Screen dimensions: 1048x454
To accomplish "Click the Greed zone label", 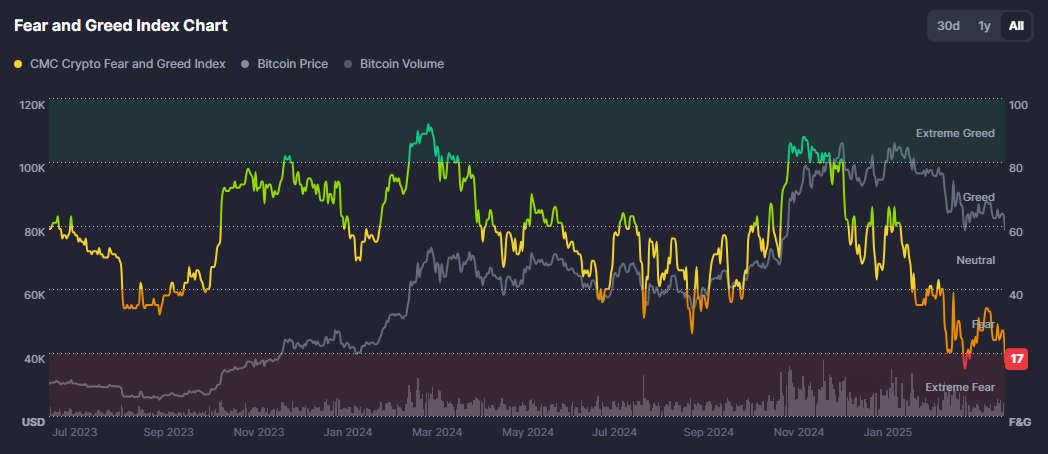I will [978, 197].
